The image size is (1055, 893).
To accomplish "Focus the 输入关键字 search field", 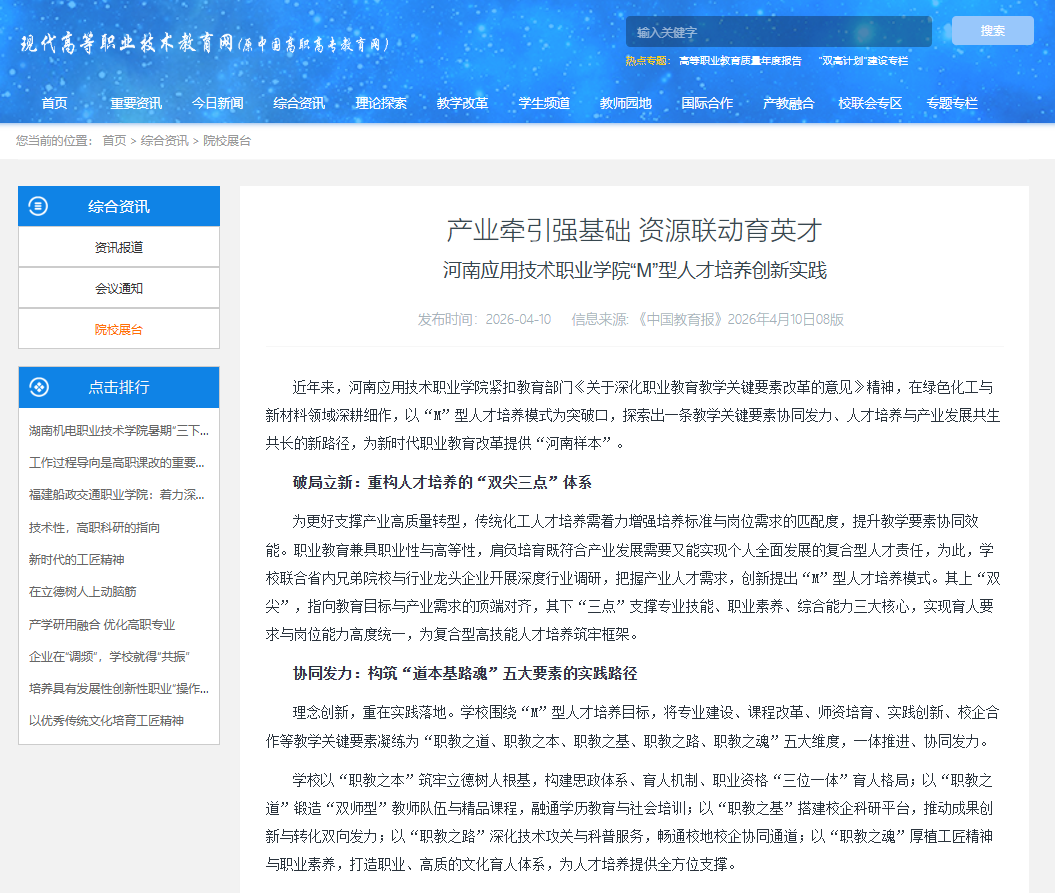I will 778,32.
